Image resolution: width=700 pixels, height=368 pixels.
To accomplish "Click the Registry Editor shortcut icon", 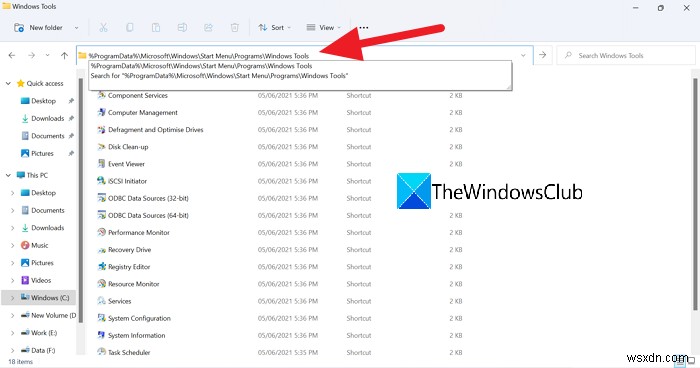I will tap(101, 267).
